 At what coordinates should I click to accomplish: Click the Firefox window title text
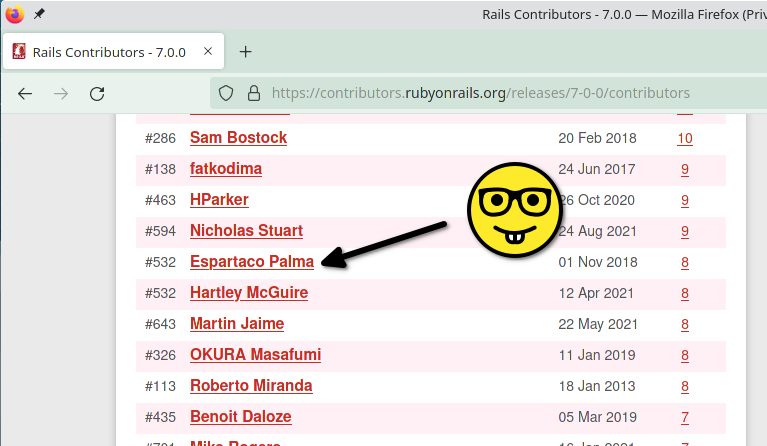(x=624, y=15)
